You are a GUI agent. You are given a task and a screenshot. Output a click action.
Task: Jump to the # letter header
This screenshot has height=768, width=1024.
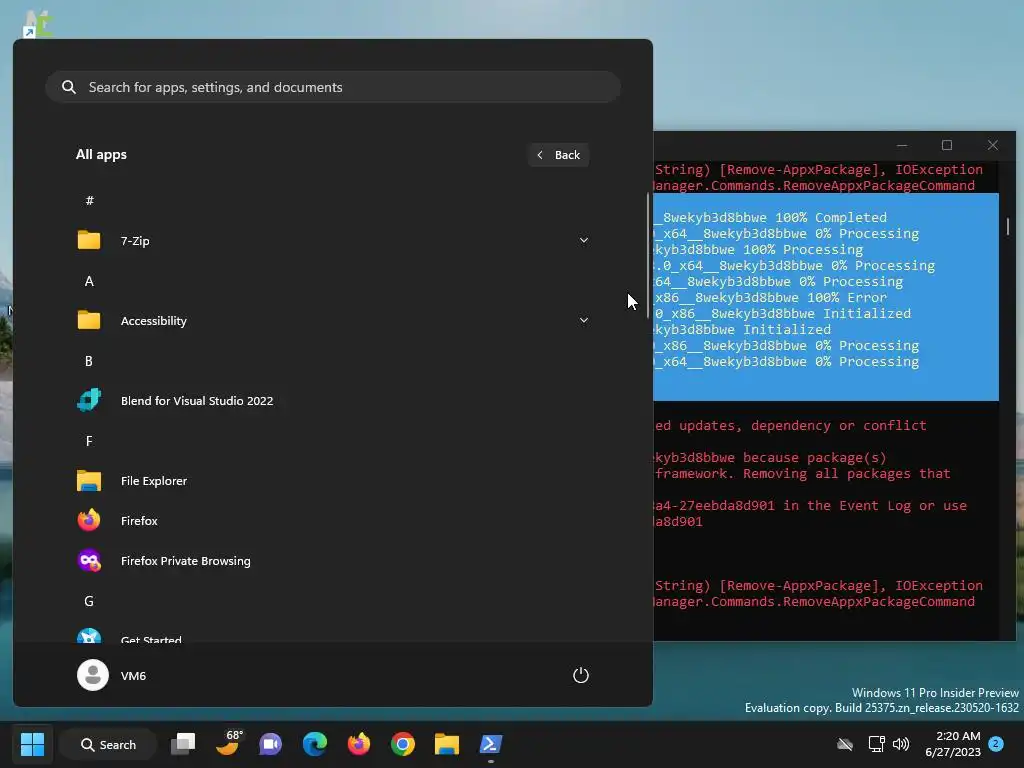[89, 200]
